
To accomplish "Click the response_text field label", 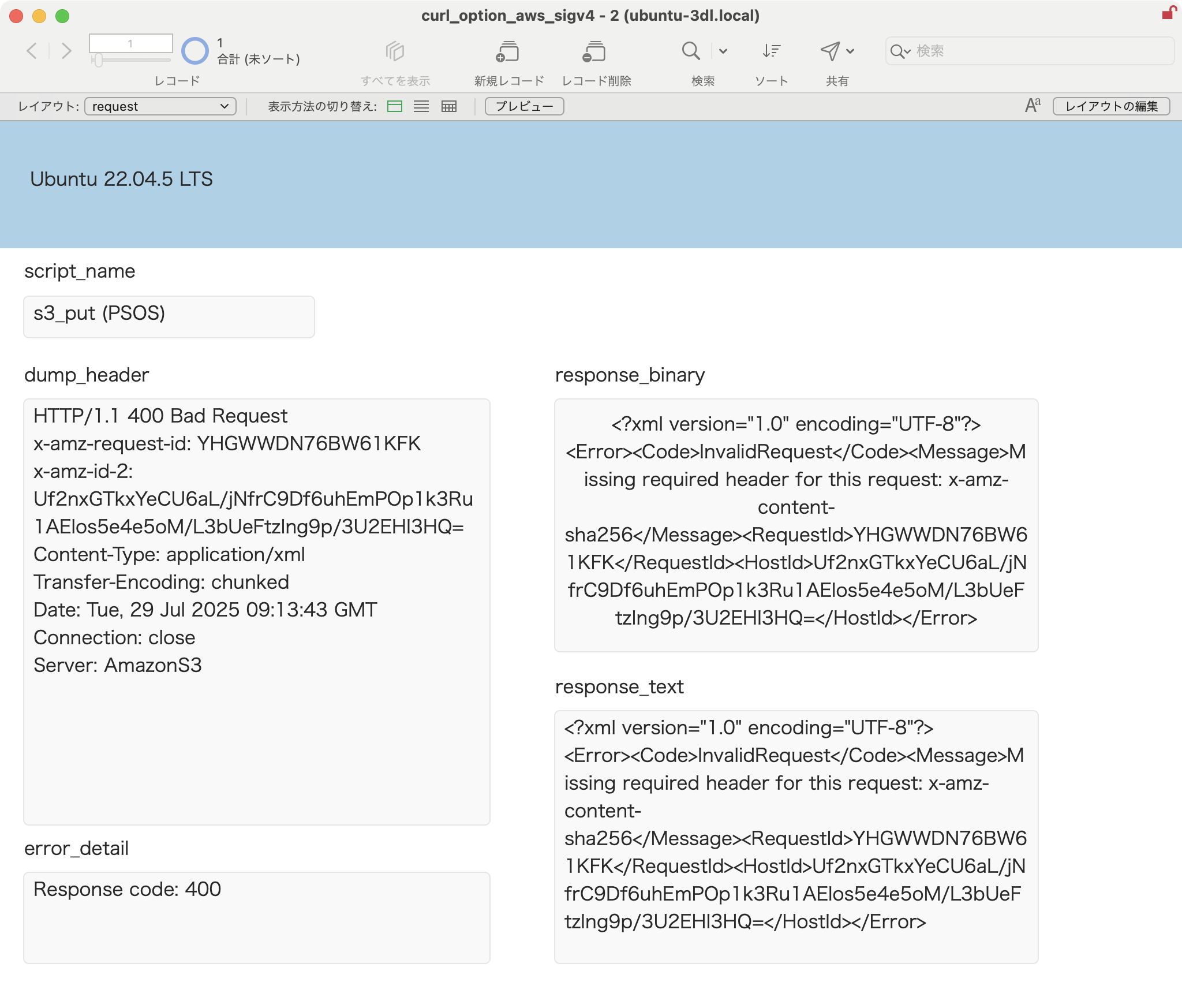I will point(619,687).
